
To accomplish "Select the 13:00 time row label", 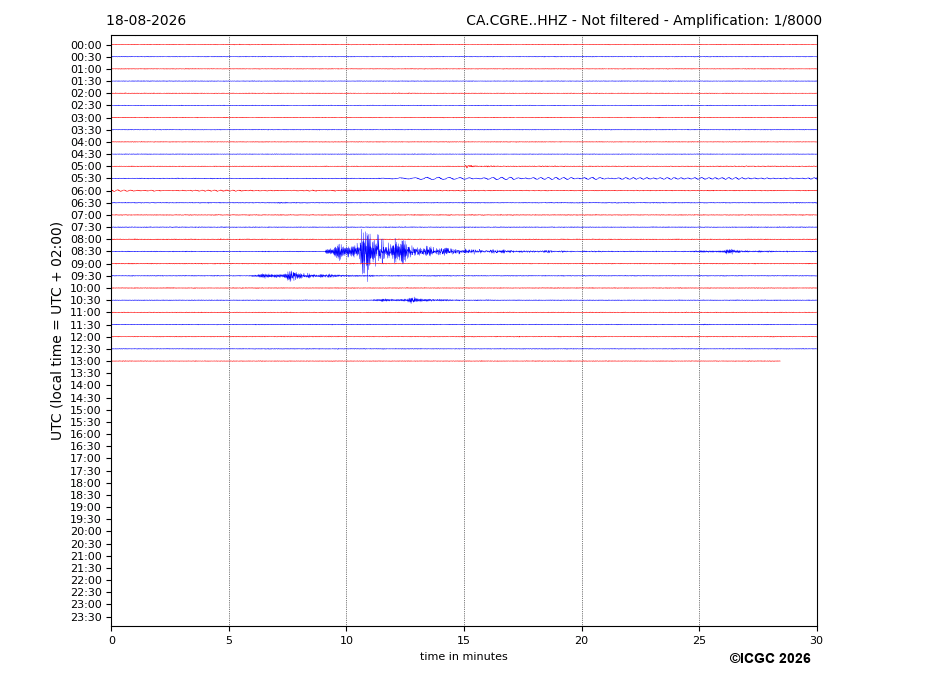I will coord(86,361).
